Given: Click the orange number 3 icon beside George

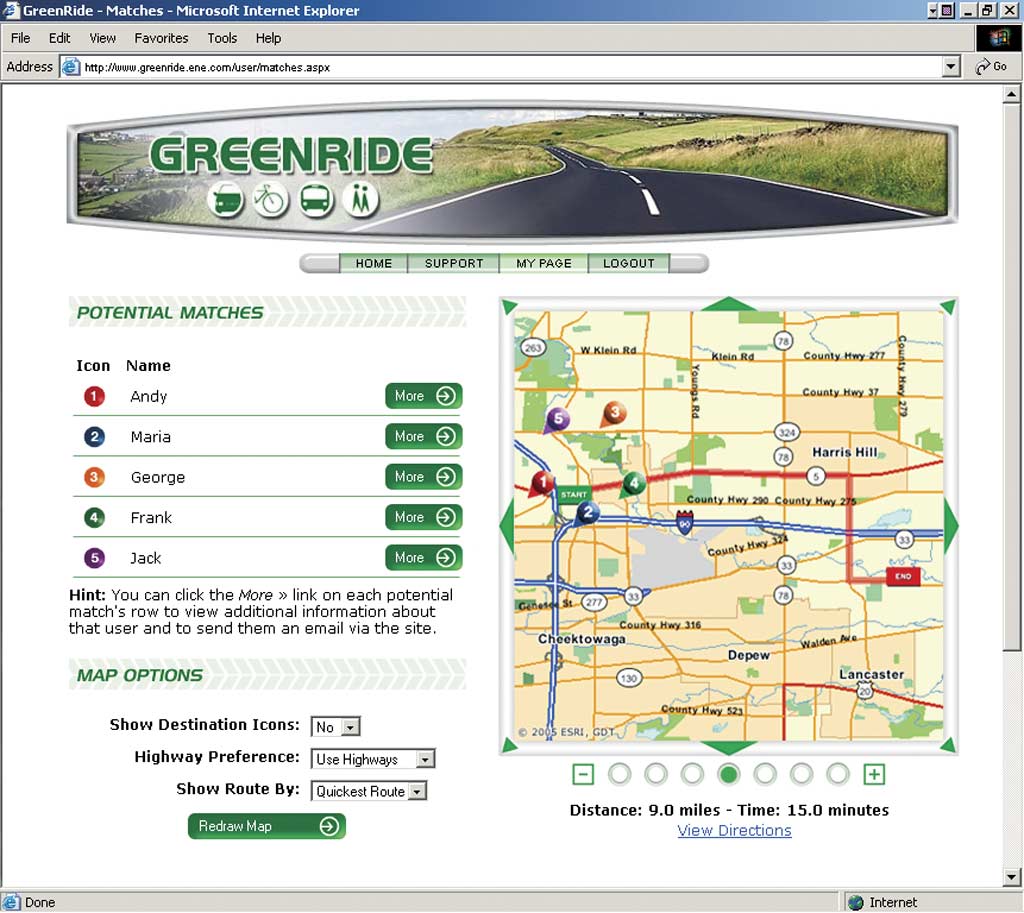Looking at the screenshot, I should point(94,477).
